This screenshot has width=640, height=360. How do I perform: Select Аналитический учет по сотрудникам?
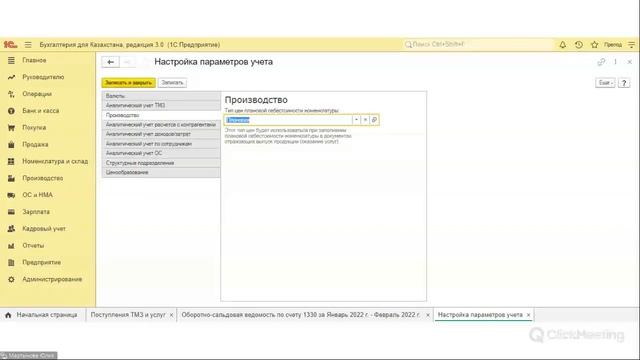pos(161,144)
